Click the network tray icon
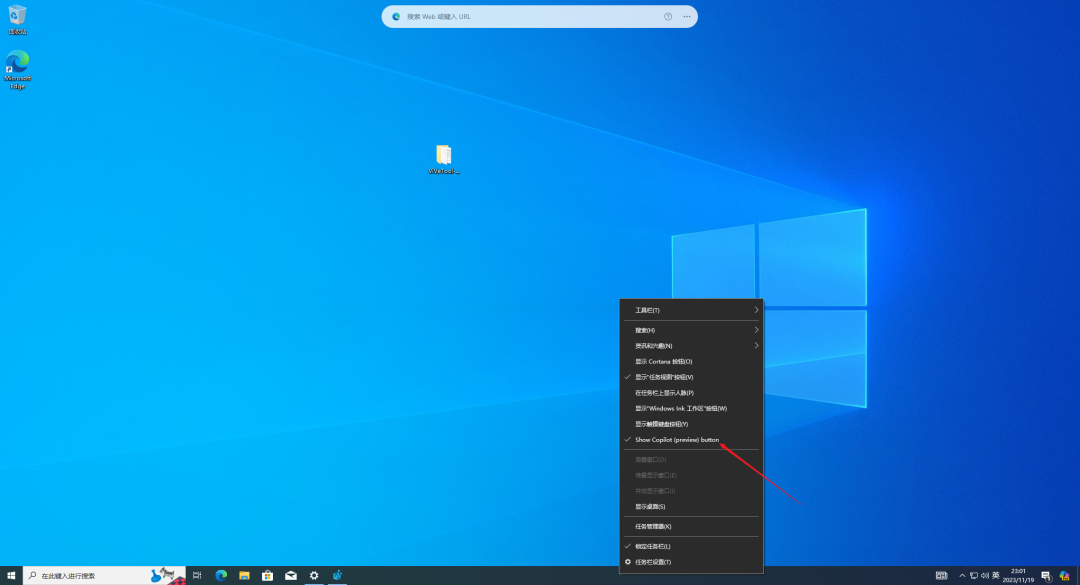Image resolution: width=1080 pixels, height=585 pixels. 973,575
